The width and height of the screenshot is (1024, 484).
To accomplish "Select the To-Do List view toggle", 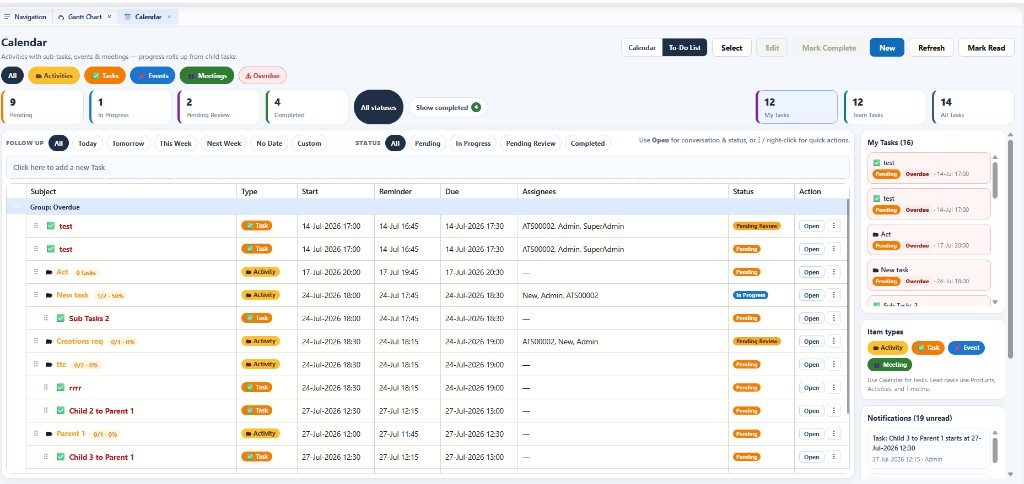I will 684,48.
